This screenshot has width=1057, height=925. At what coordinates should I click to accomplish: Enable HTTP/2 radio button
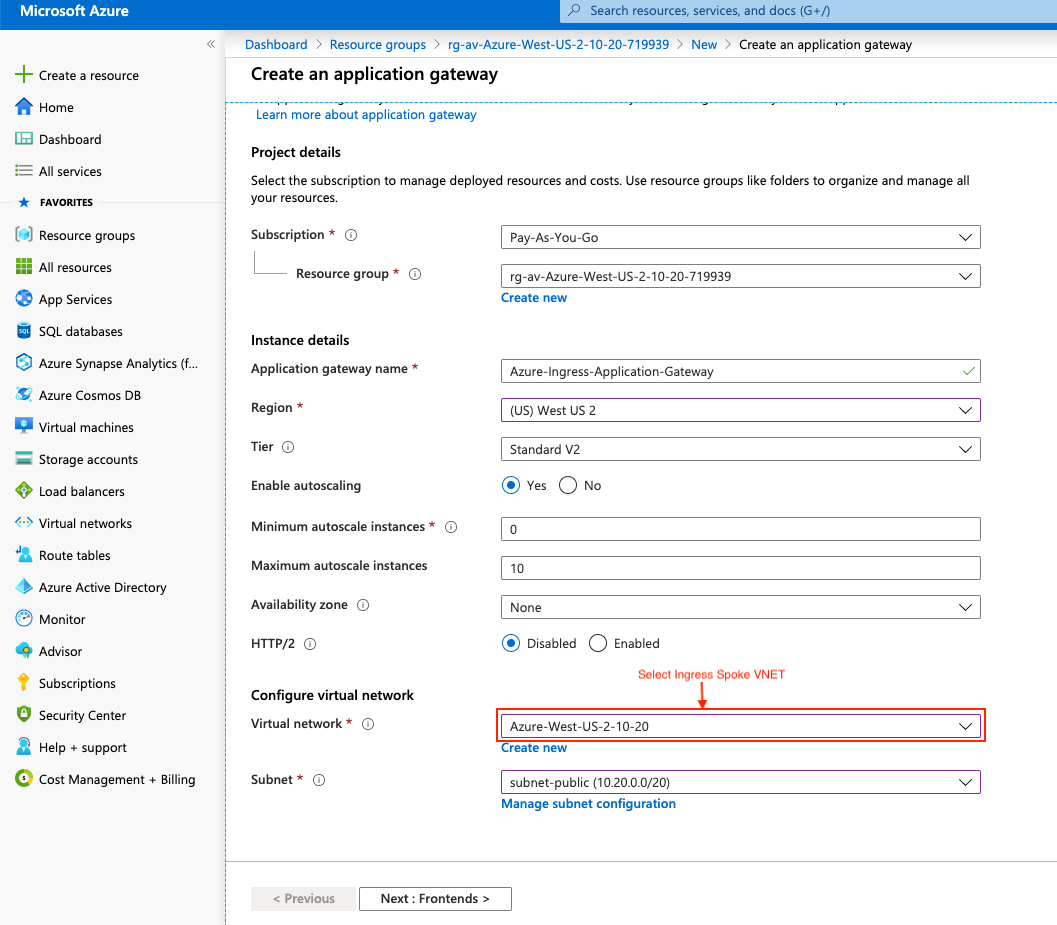(597, 643)
